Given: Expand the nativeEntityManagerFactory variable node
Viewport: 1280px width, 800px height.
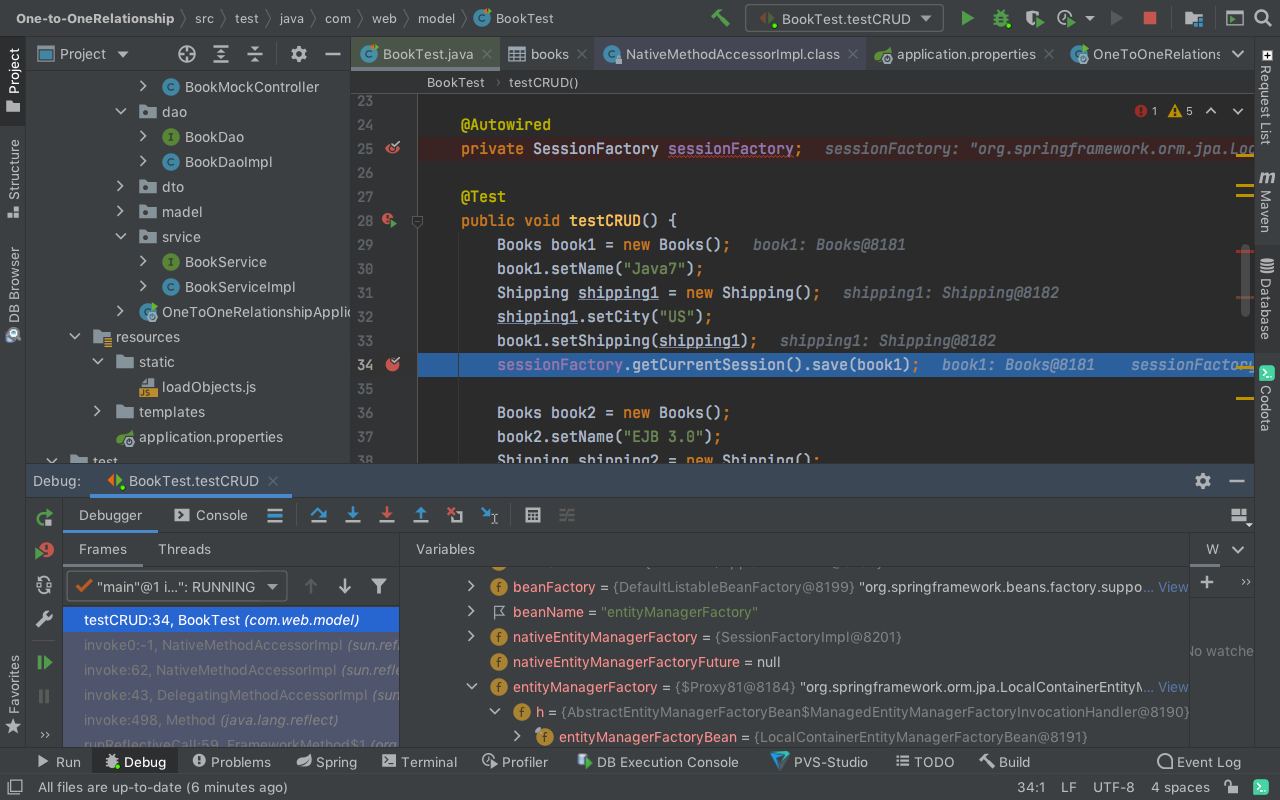Looking at the screenshot, I should [471, 637].
